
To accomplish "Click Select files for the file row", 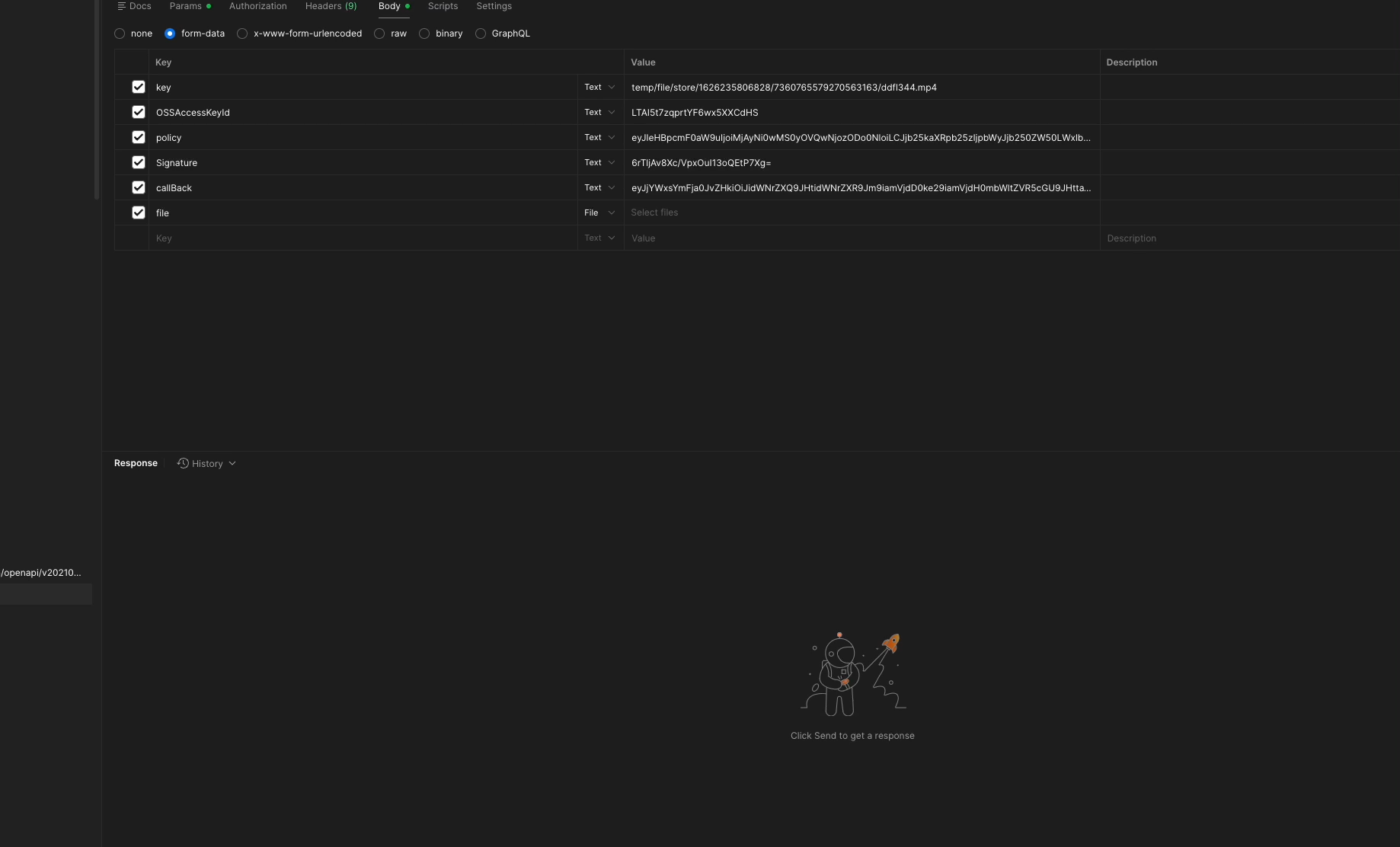I will click(x=654, y=213).
